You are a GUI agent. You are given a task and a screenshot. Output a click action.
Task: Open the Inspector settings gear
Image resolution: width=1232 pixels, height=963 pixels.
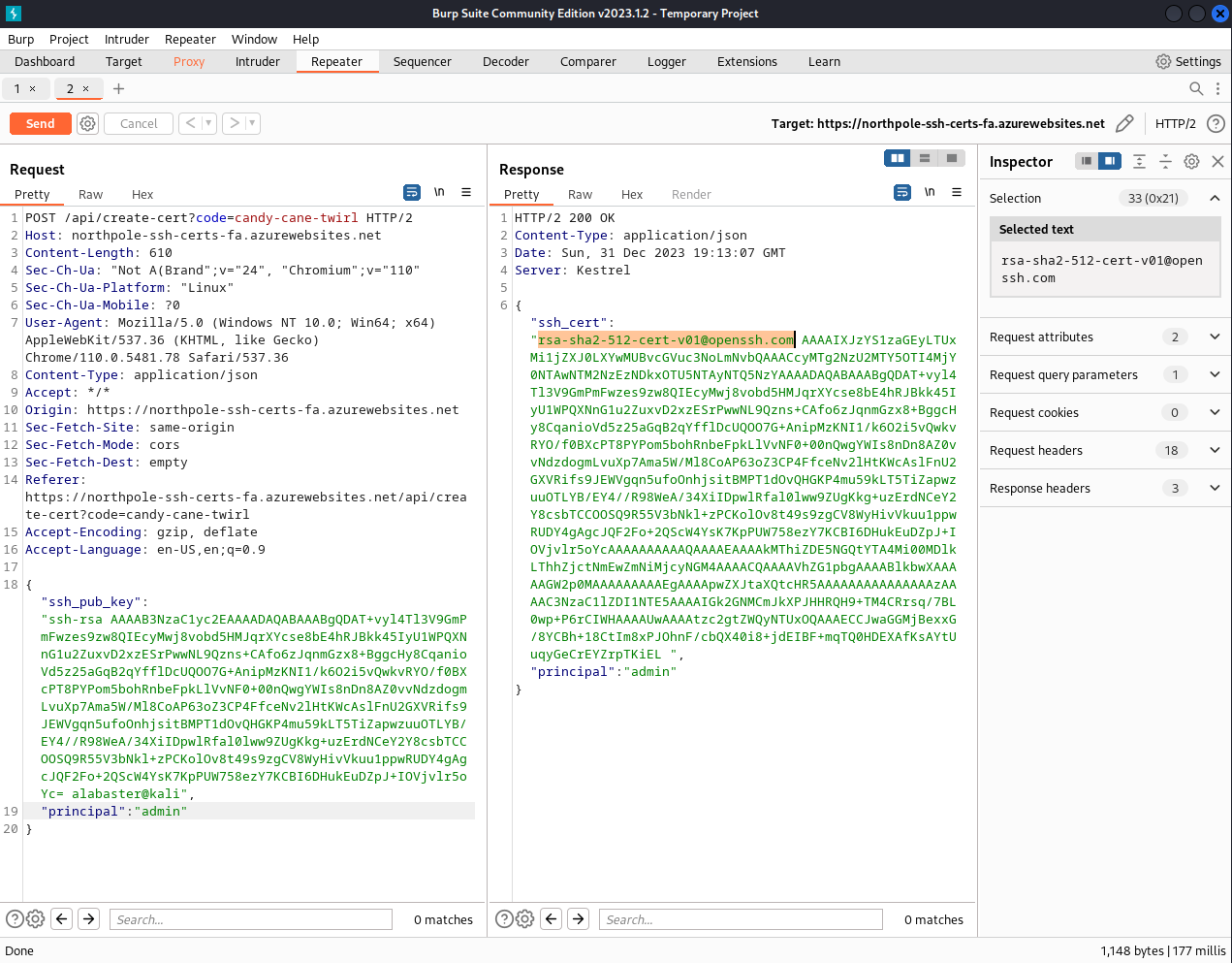[x=1191, y=162]
